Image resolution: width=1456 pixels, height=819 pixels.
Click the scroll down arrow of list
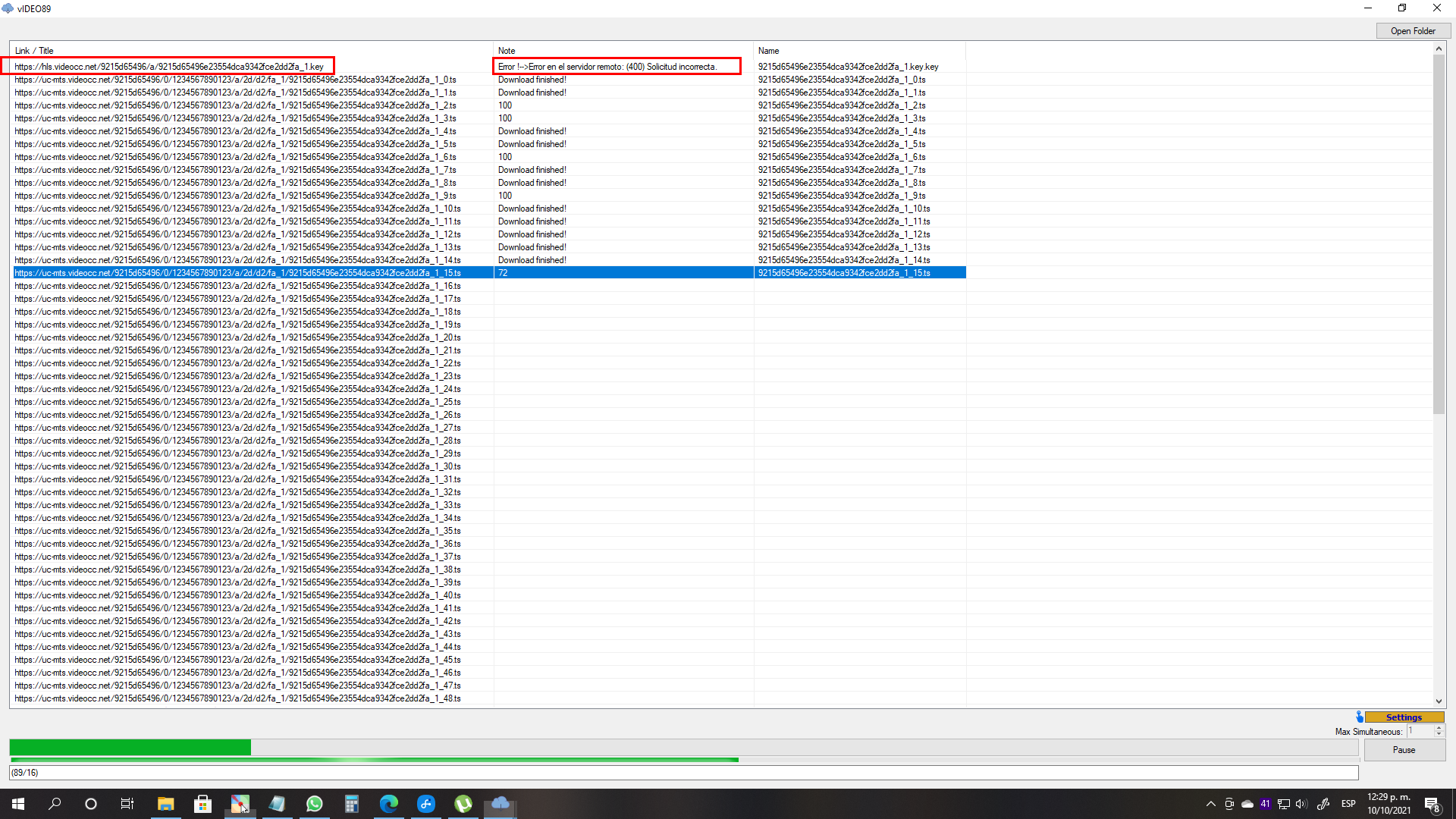[1439, 701]
